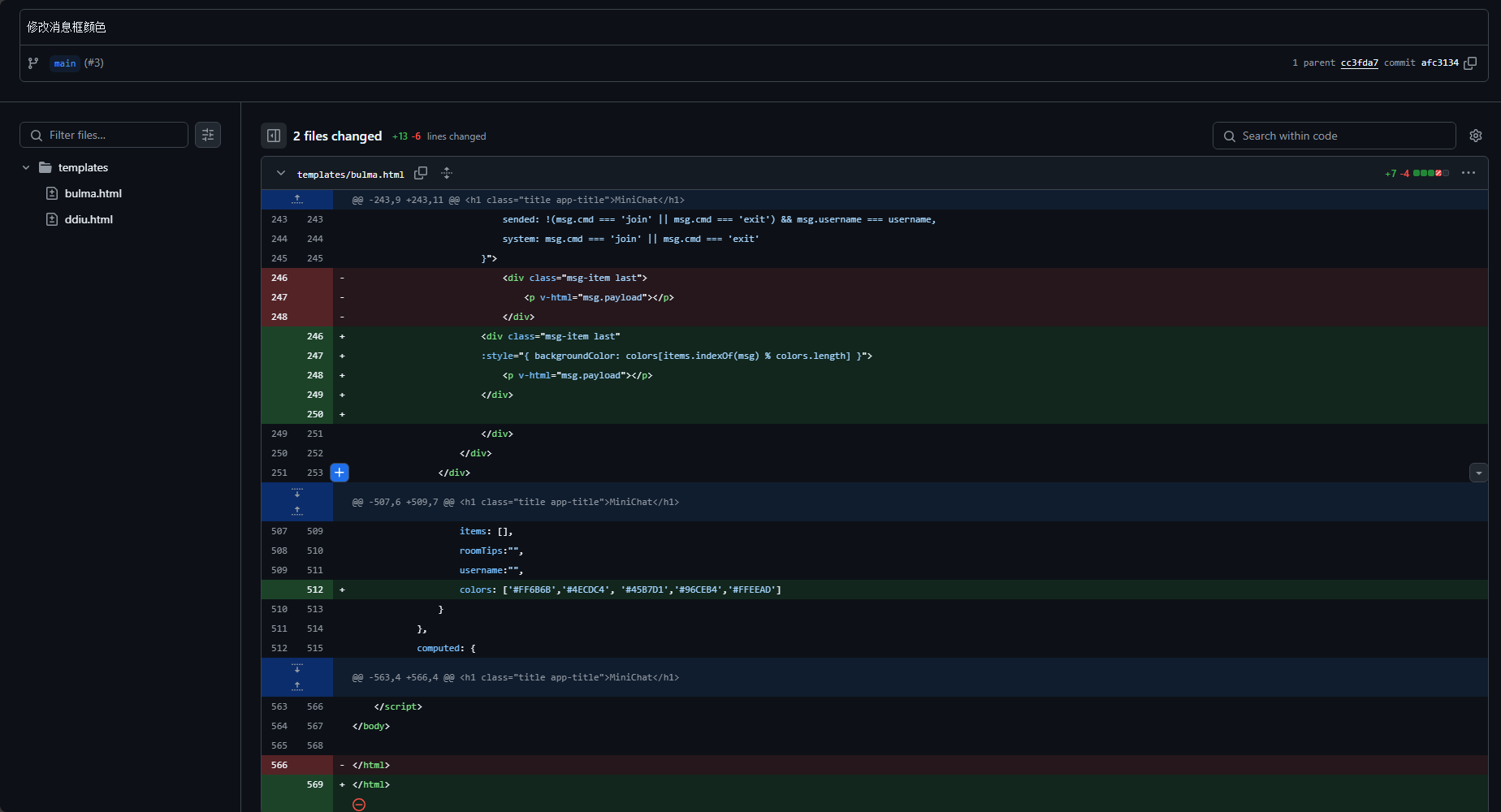Click the +13 lines added count
The height and width of the screenshot is (812, 1501).
[x=400, y=136]
